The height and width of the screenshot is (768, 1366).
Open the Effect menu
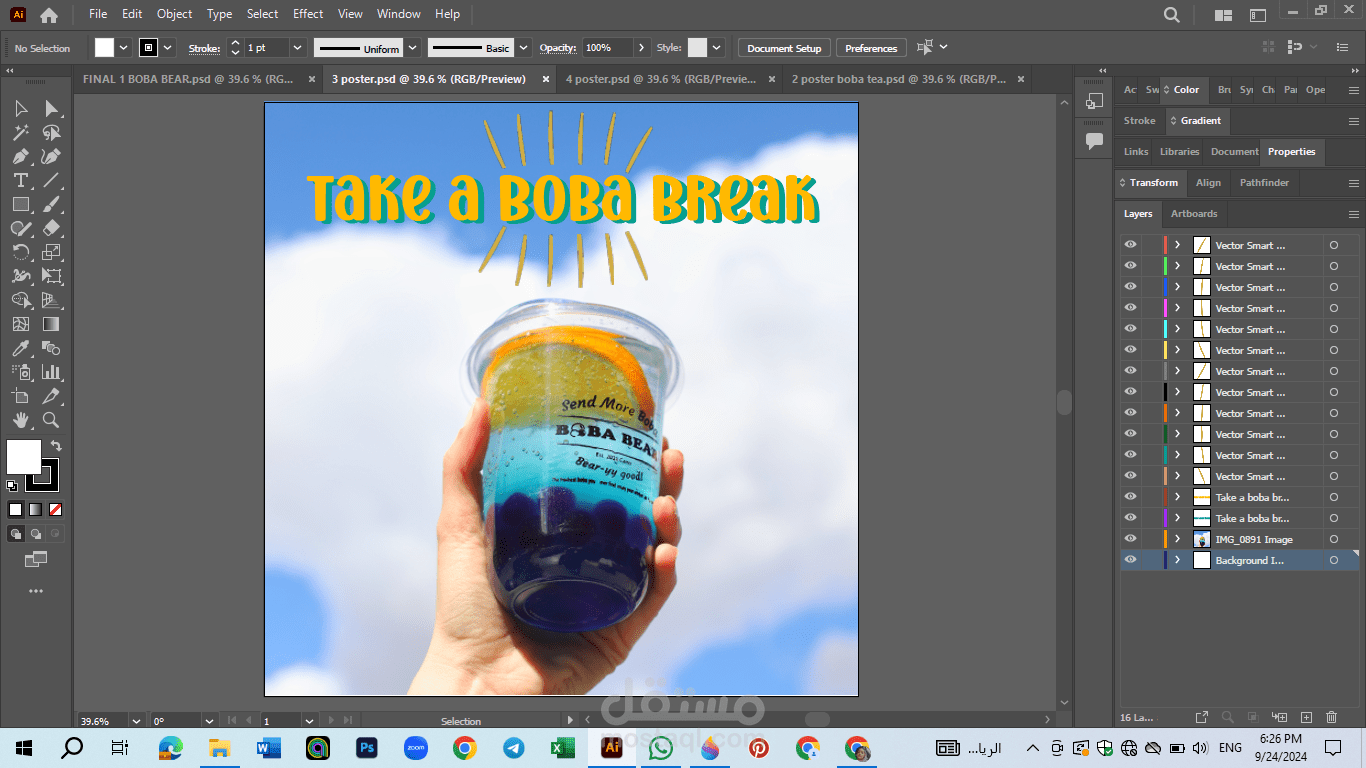308,14
